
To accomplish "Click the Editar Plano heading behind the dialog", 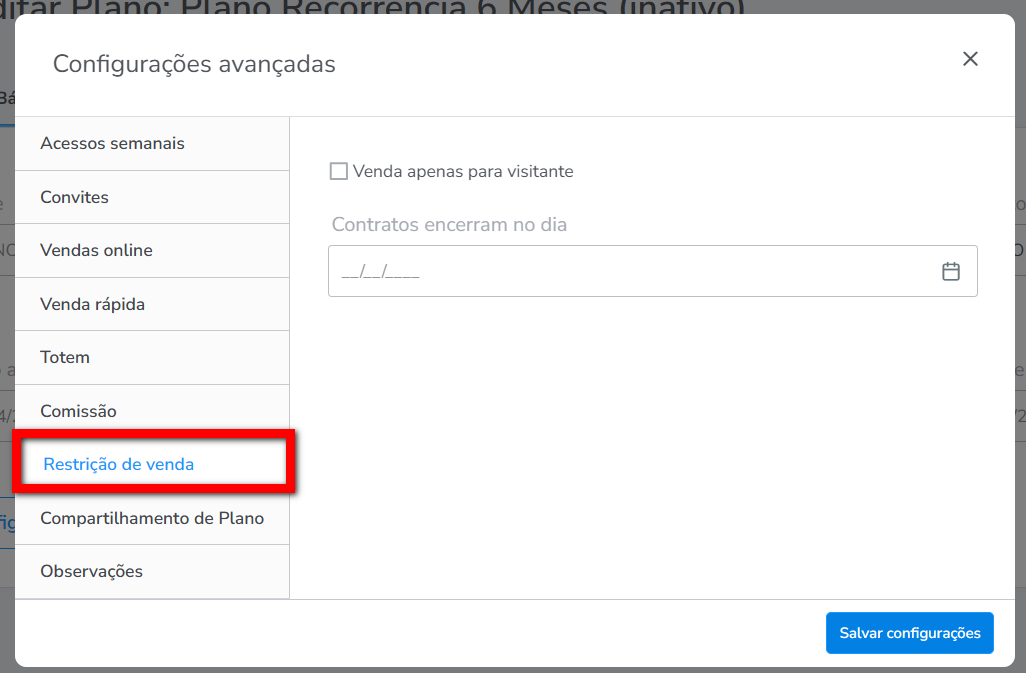I will (x=400, y=7).
